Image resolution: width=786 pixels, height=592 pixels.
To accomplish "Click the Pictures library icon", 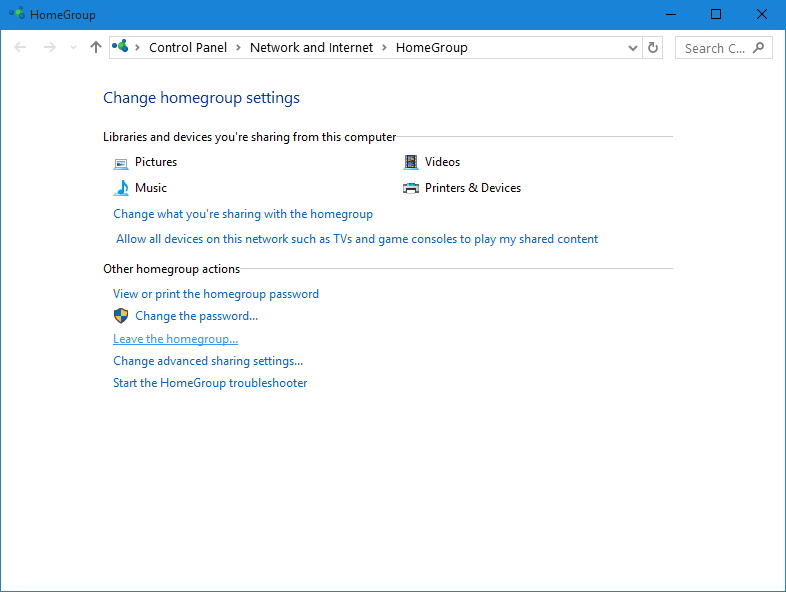I will click(121, 163).
